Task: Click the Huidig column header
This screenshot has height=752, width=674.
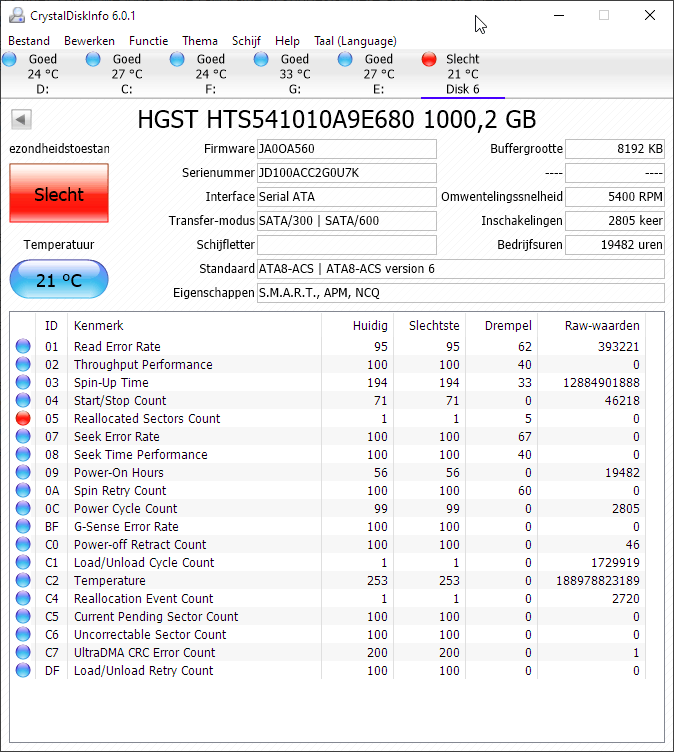Action: click(x=357, y=326)
